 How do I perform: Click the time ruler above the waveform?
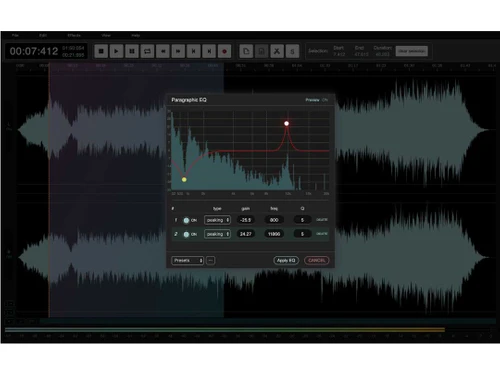coord(255,67)
